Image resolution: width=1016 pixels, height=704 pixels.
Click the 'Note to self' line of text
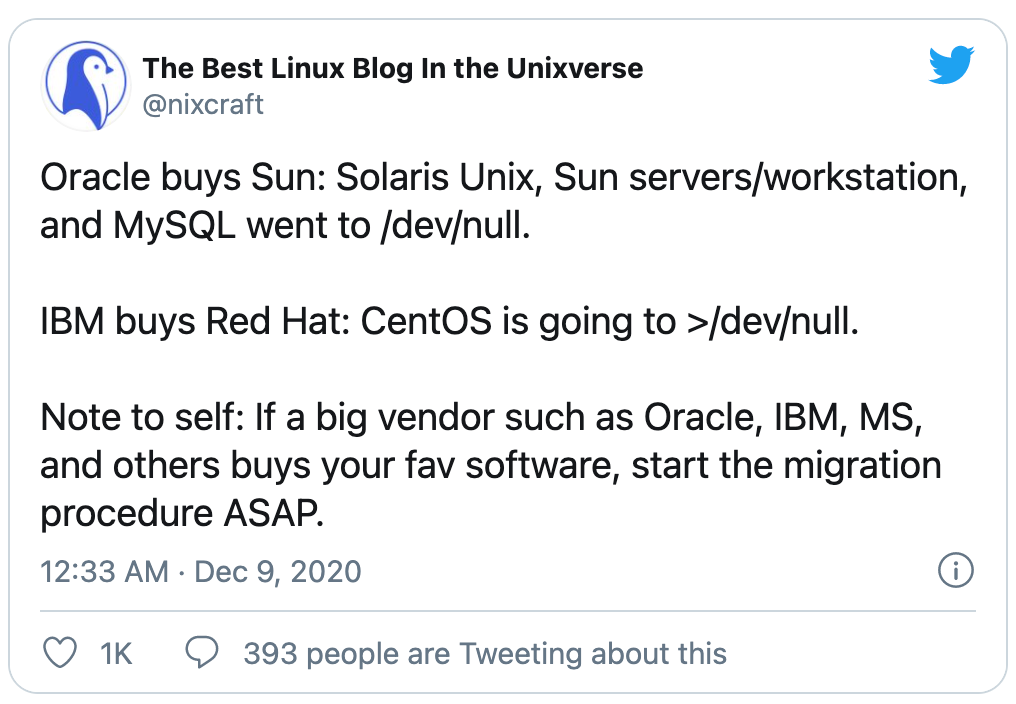point(480,419)
